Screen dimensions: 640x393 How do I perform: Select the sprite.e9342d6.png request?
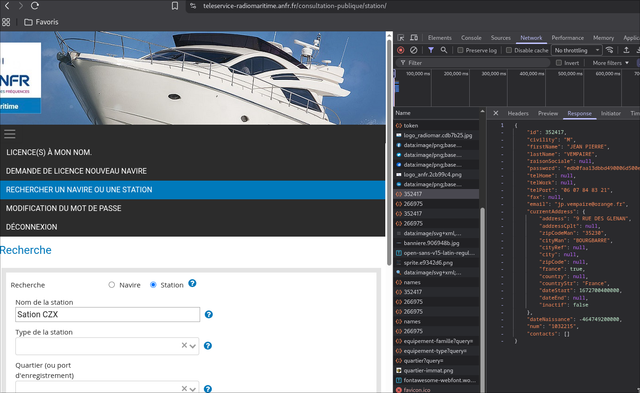436,262
